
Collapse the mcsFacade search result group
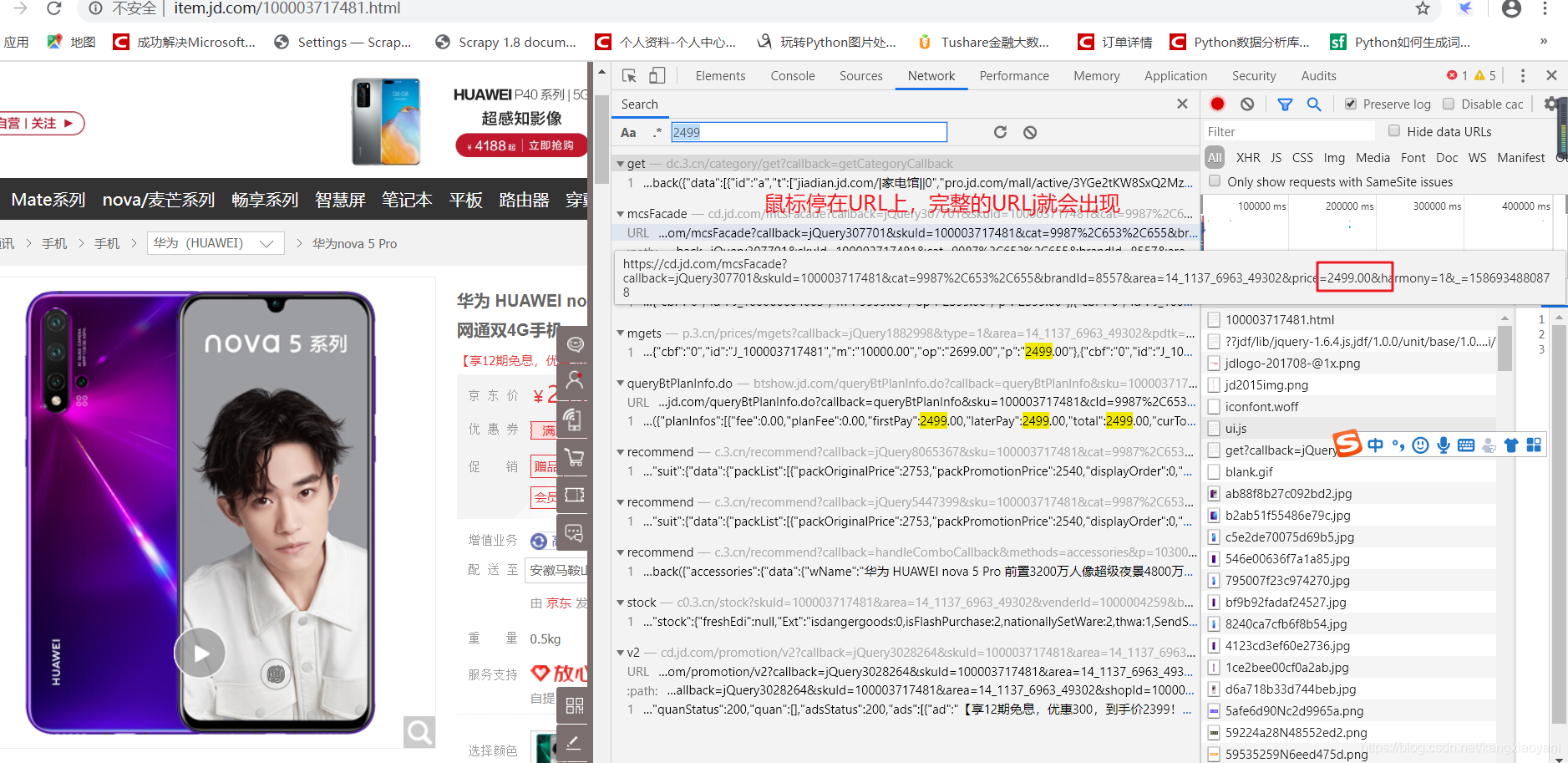(621, 214)
